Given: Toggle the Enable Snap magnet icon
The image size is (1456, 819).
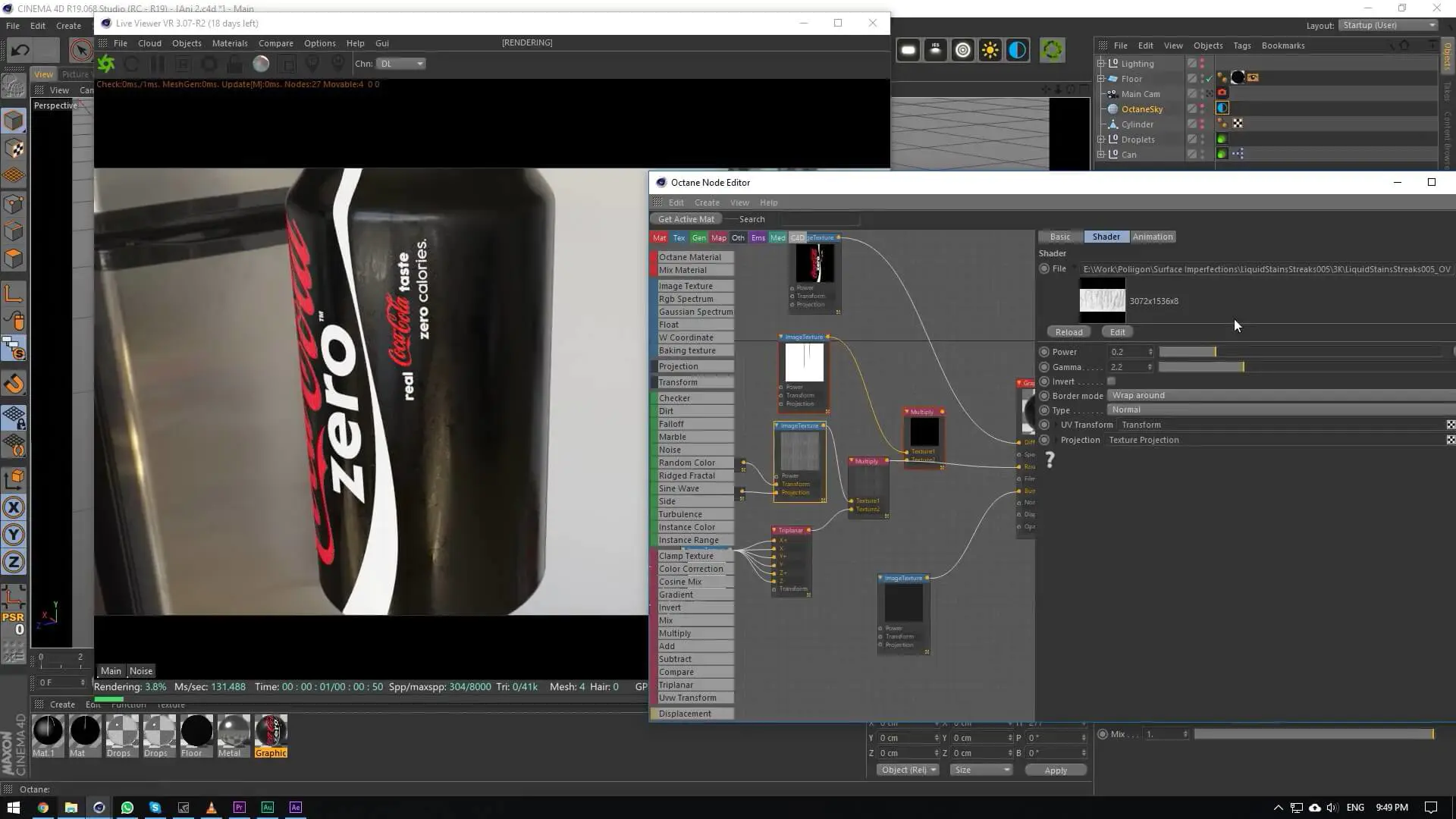Looking at the screenshot, I should (x=14, y=384).
